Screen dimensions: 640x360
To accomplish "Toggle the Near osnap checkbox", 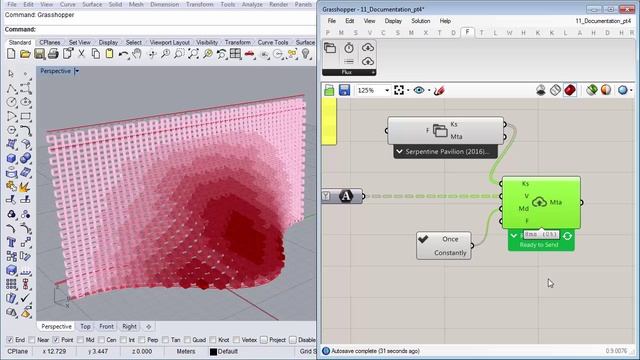I will [32, 340].
